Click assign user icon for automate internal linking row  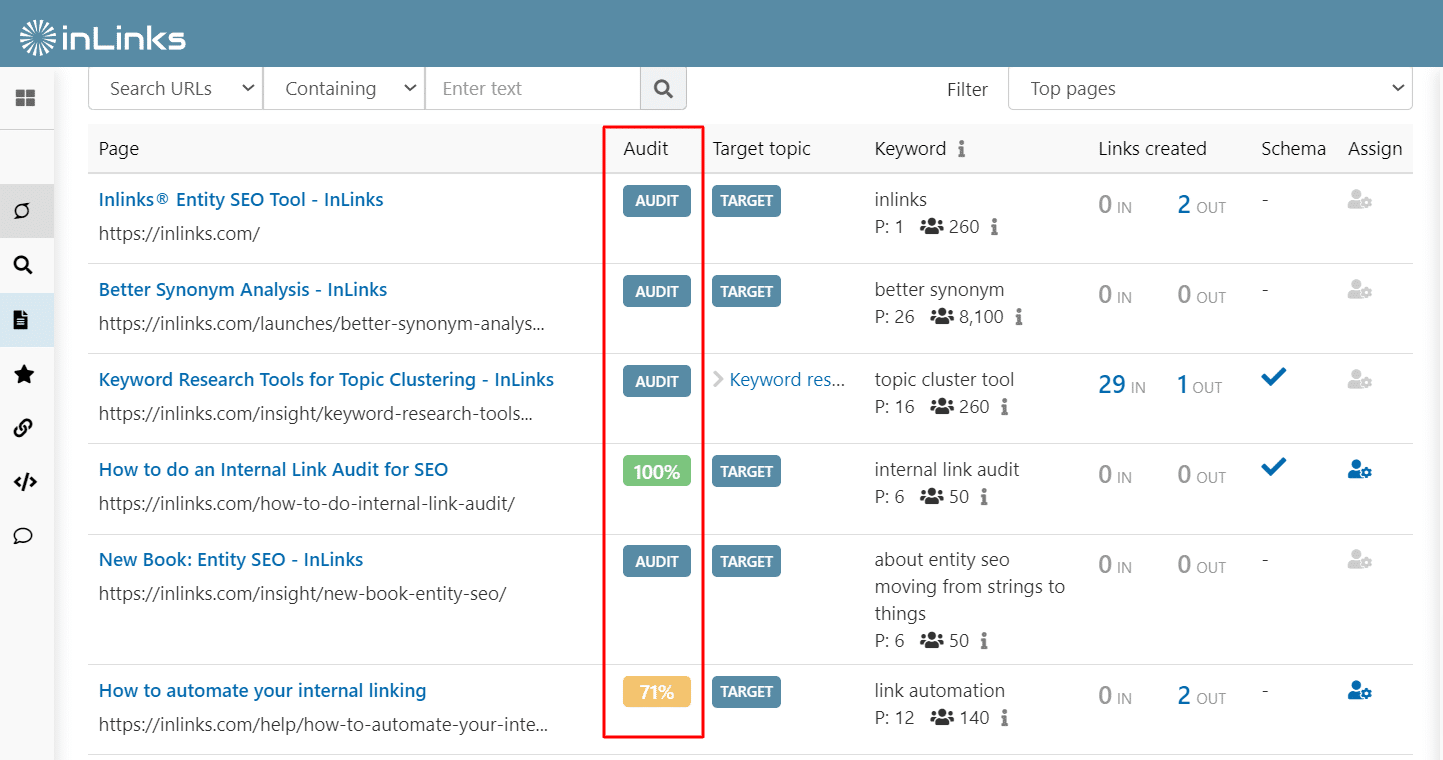(x=1359, y=690)
